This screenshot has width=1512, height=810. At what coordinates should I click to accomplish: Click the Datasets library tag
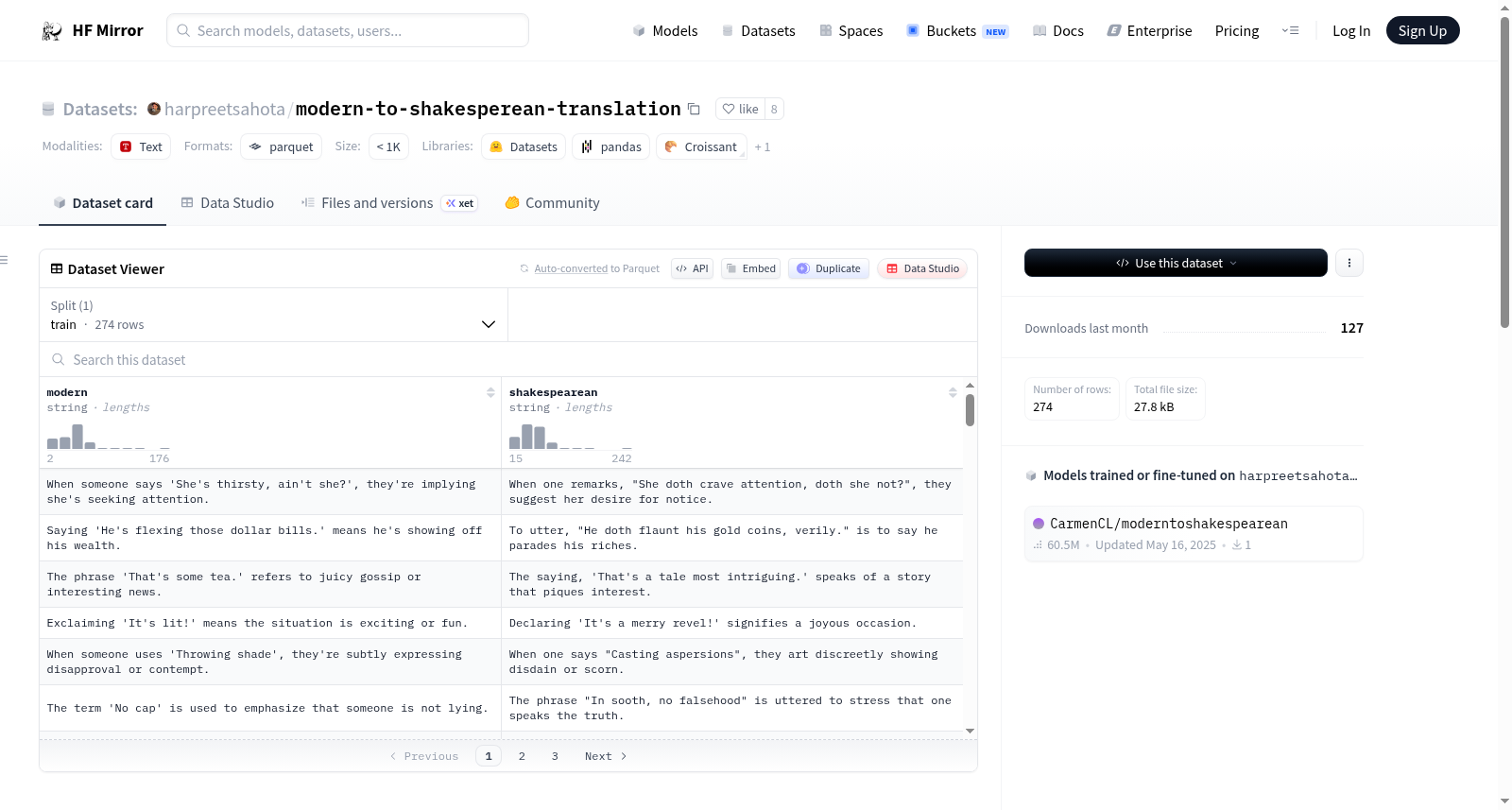click(x=524, y=146)
